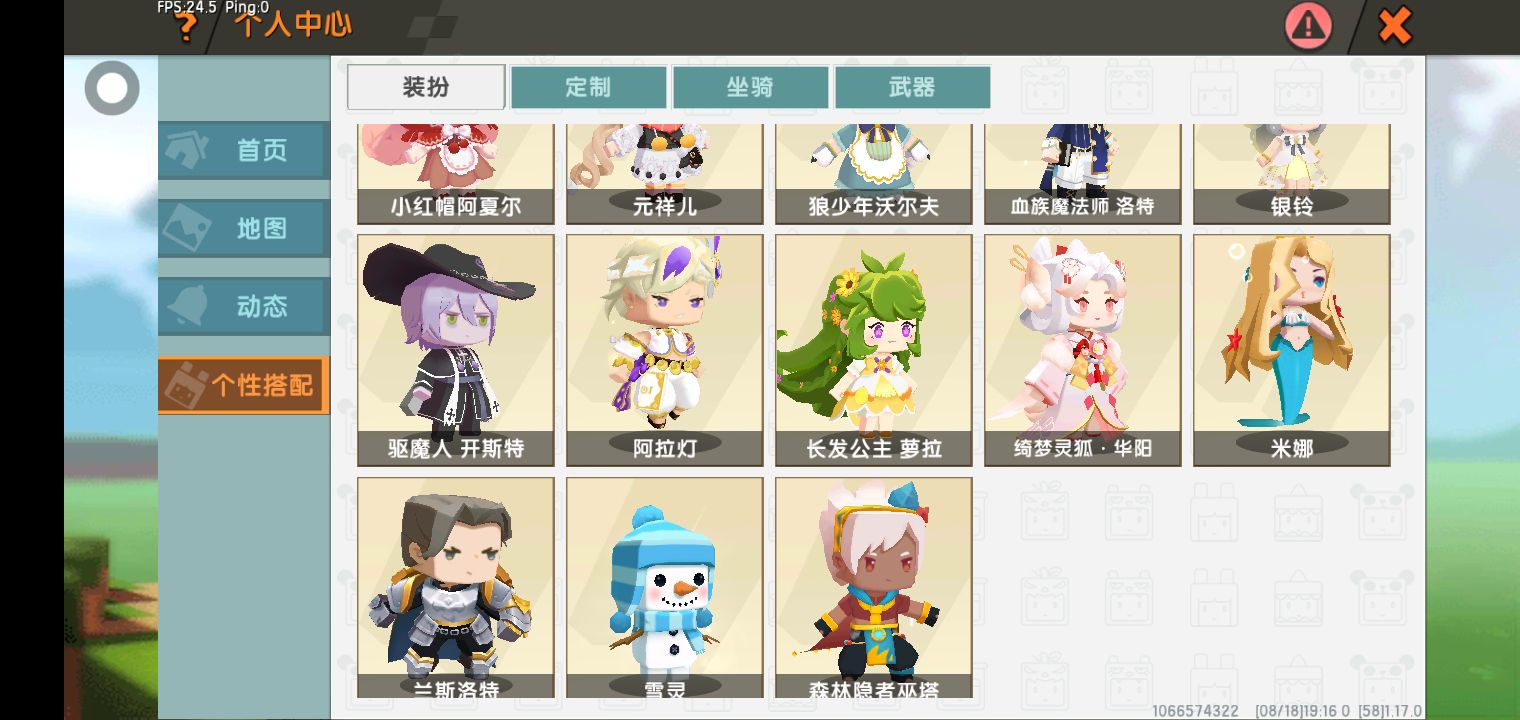Open 动态 notifications sidebar item
This screenshot has height=720, width=1520.
244,306
